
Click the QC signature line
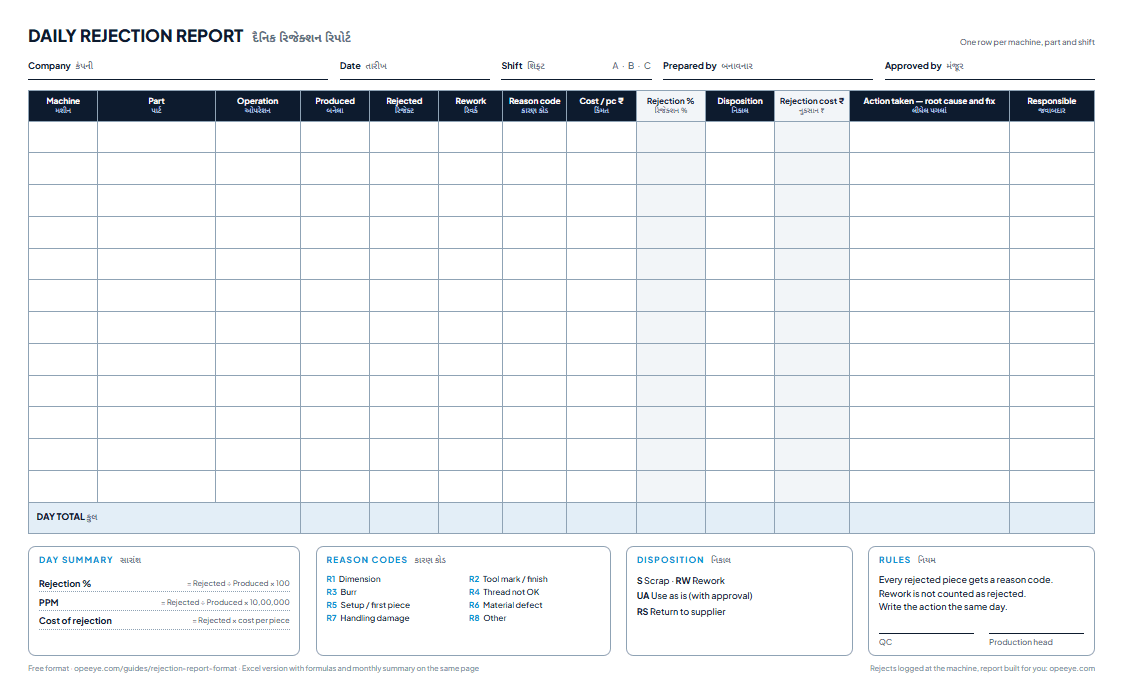tap(926, 633)
